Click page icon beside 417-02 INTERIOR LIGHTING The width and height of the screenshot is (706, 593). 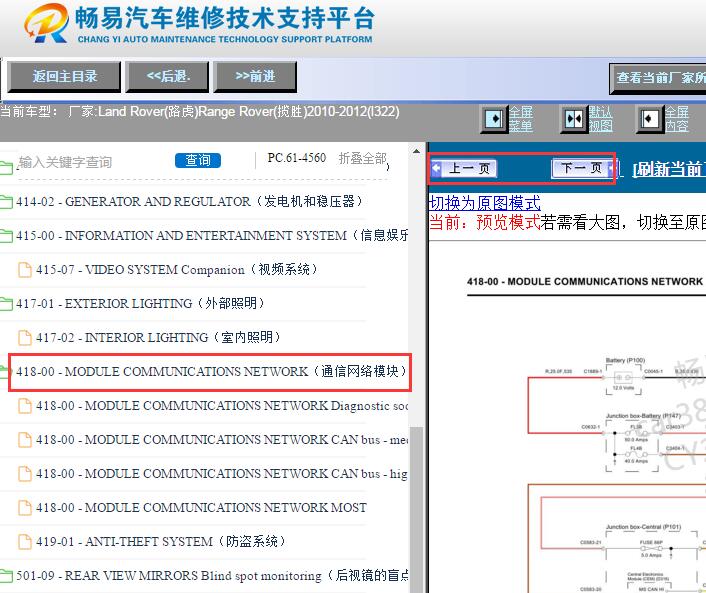coord(25,338)
